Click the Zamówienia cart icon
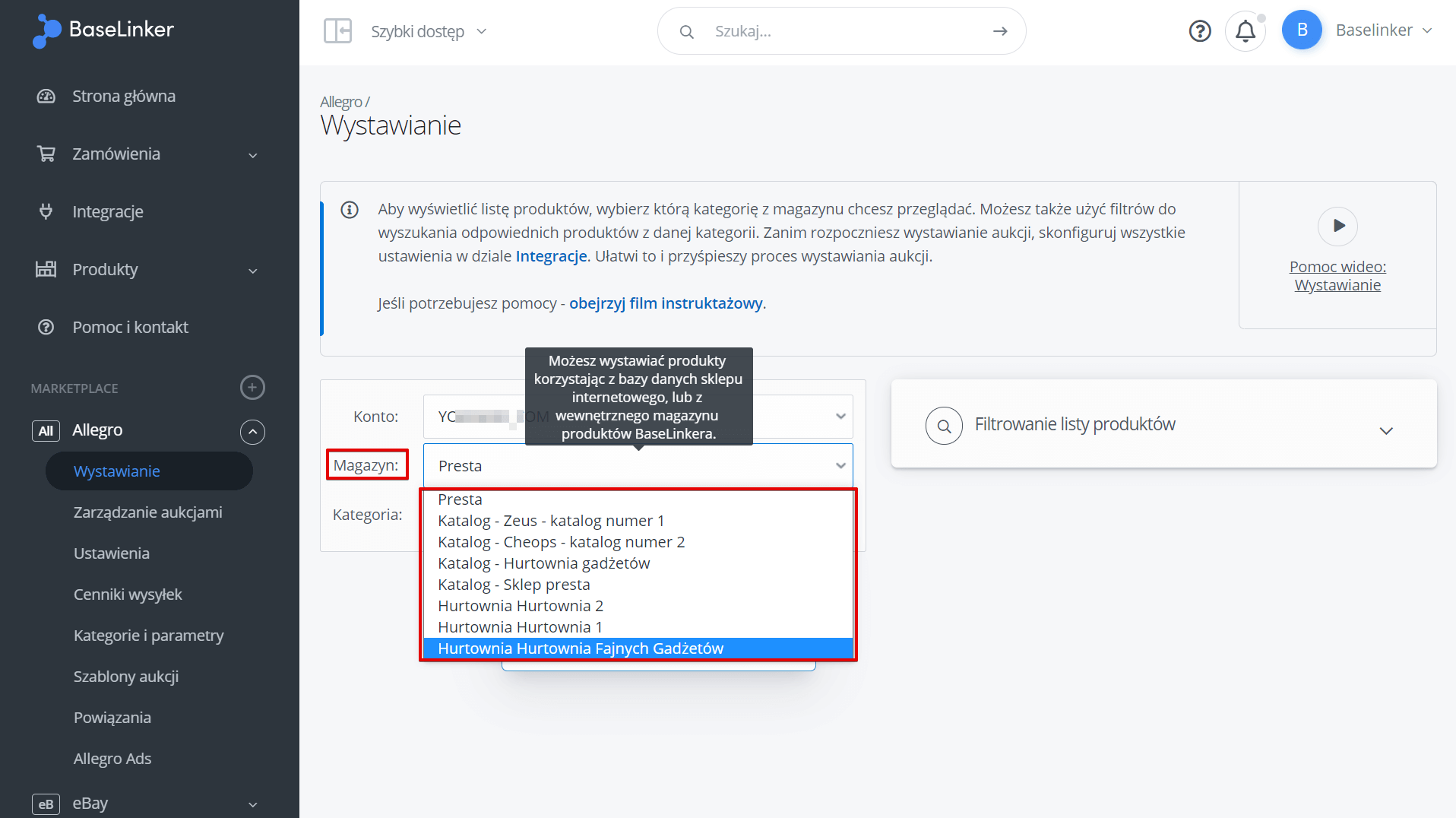Image resolution: width=1456 pixels, height=818 pixels. (x=46, y=154)
